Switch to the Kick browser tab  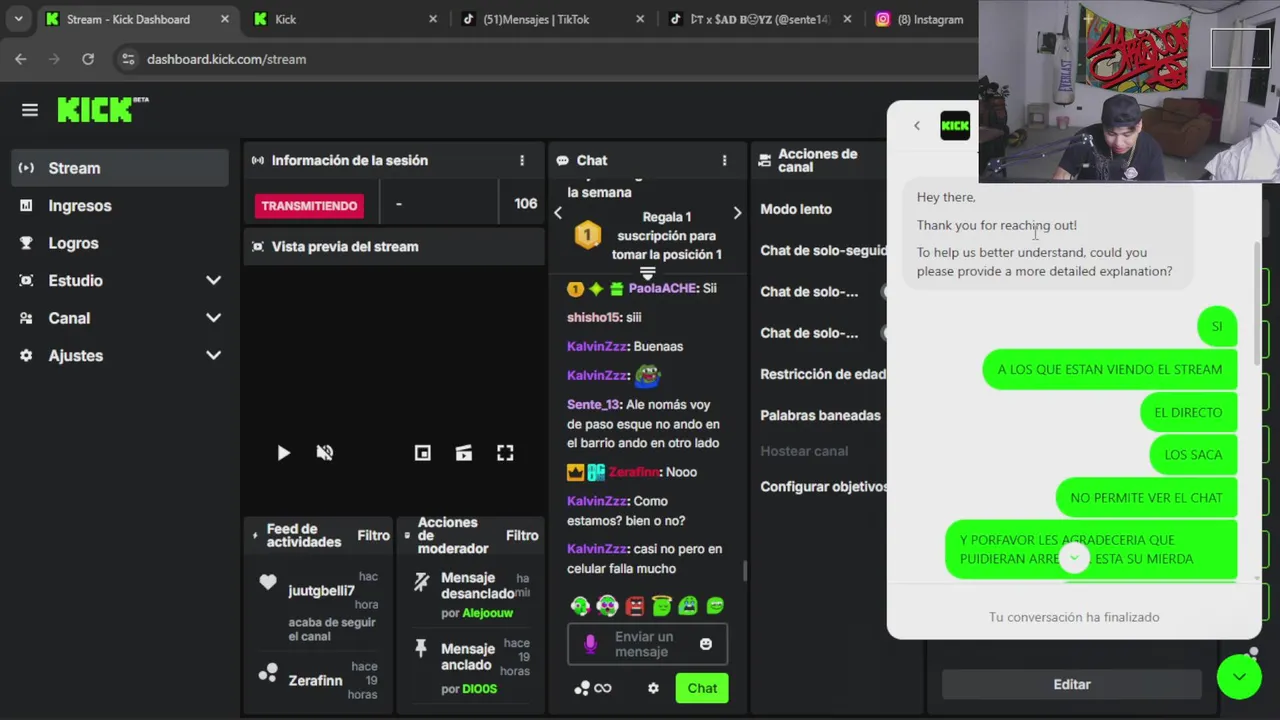tap(345, 19)
